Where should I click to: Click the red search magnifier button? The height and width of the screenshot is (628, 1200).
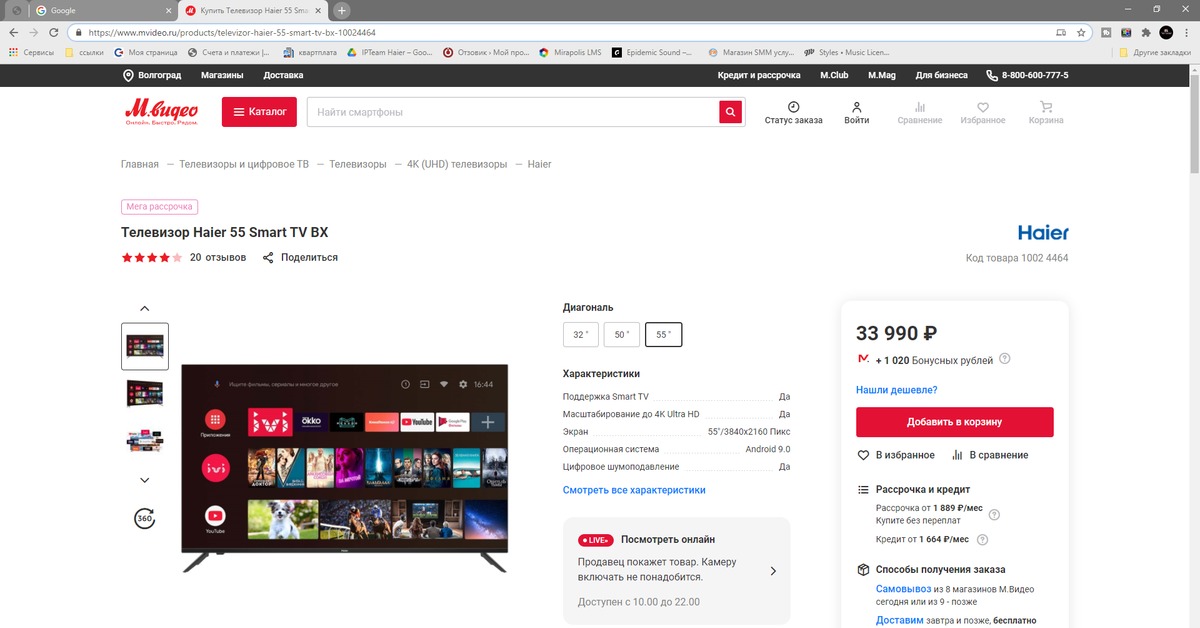[x=731, y=112]
